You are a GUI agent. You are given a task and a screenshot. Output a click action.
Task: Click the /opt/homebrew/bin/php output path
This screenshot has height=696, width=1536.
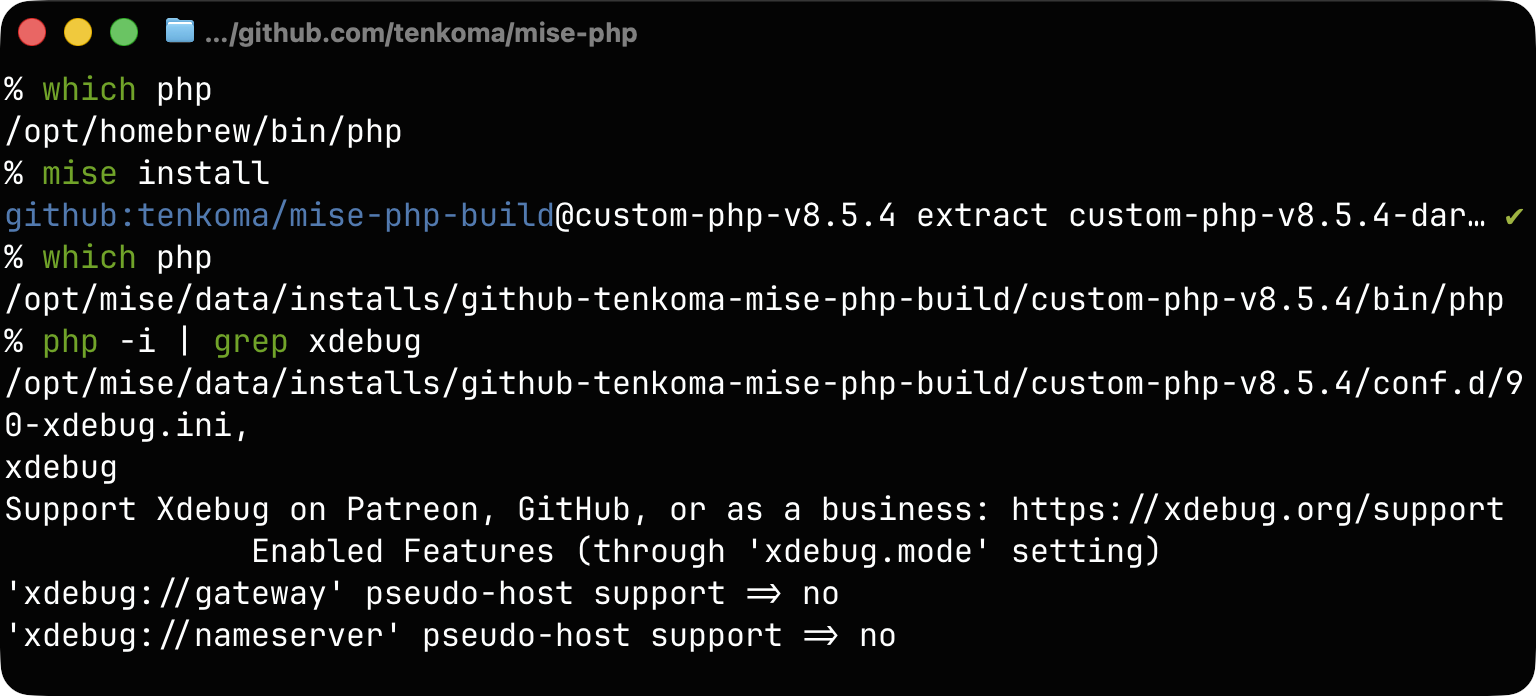(203, 131)
